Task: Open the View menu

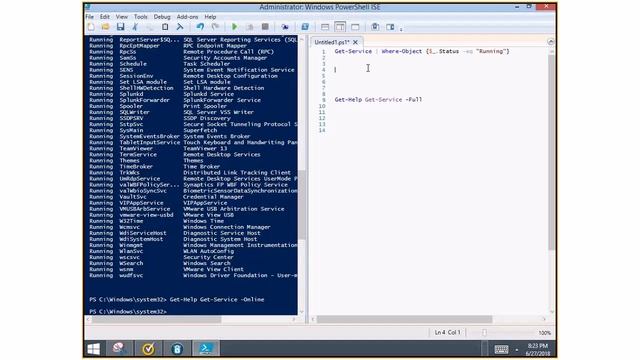Action: coord(122,17)
